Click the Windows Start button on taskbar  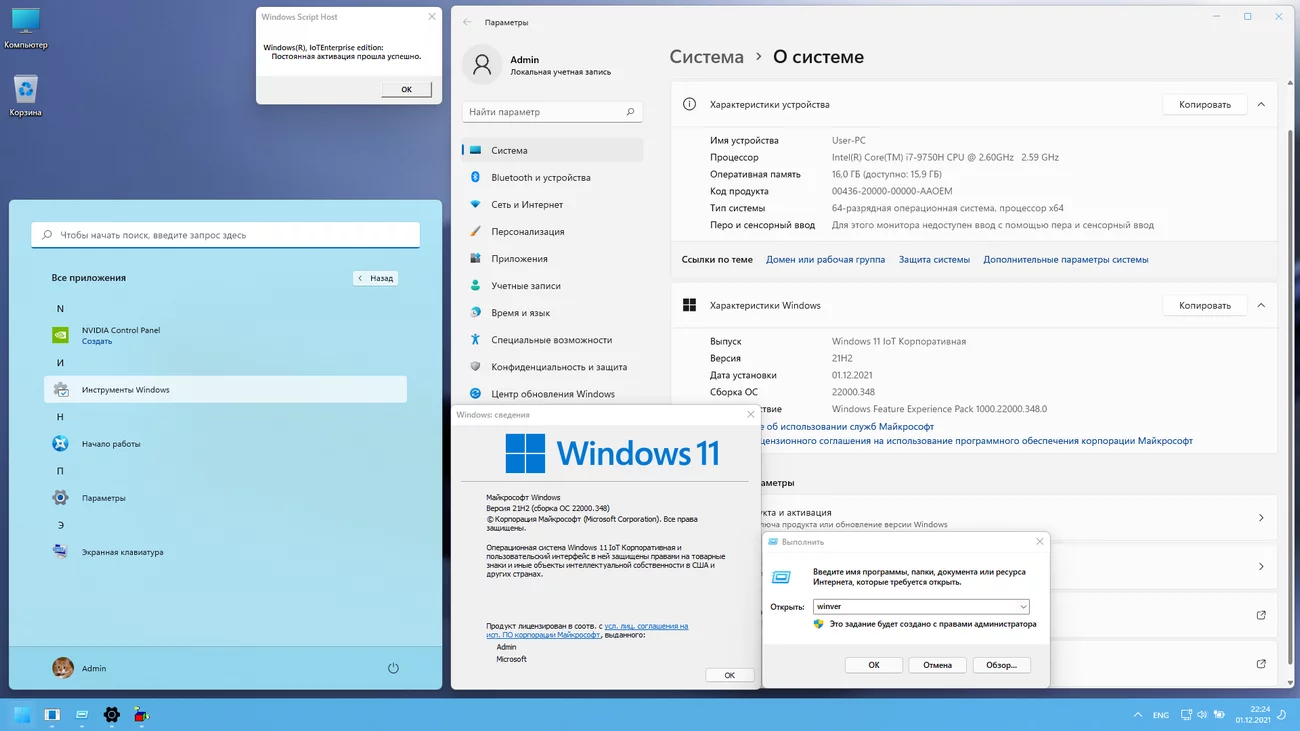pos(22,714)
